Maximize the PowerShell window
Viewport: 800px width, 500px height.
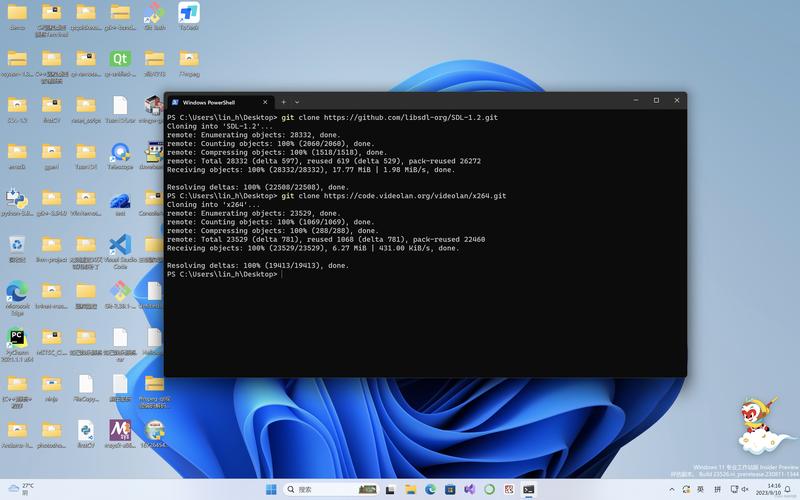pyautogui.click(x=656, y=101)
